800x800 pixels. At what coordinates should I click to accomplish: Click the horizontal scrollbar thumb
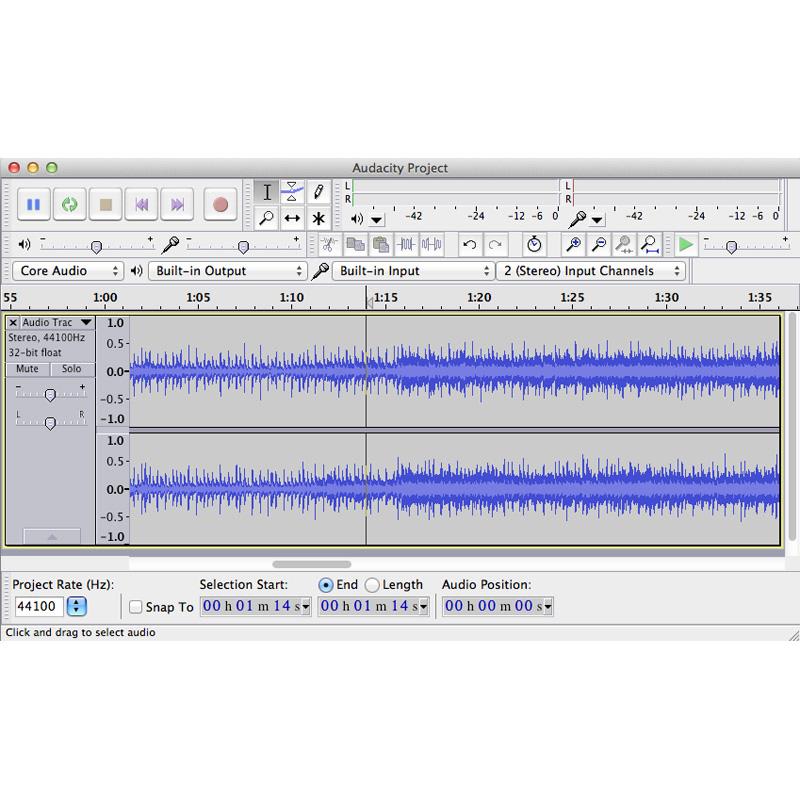coord(312,564)
